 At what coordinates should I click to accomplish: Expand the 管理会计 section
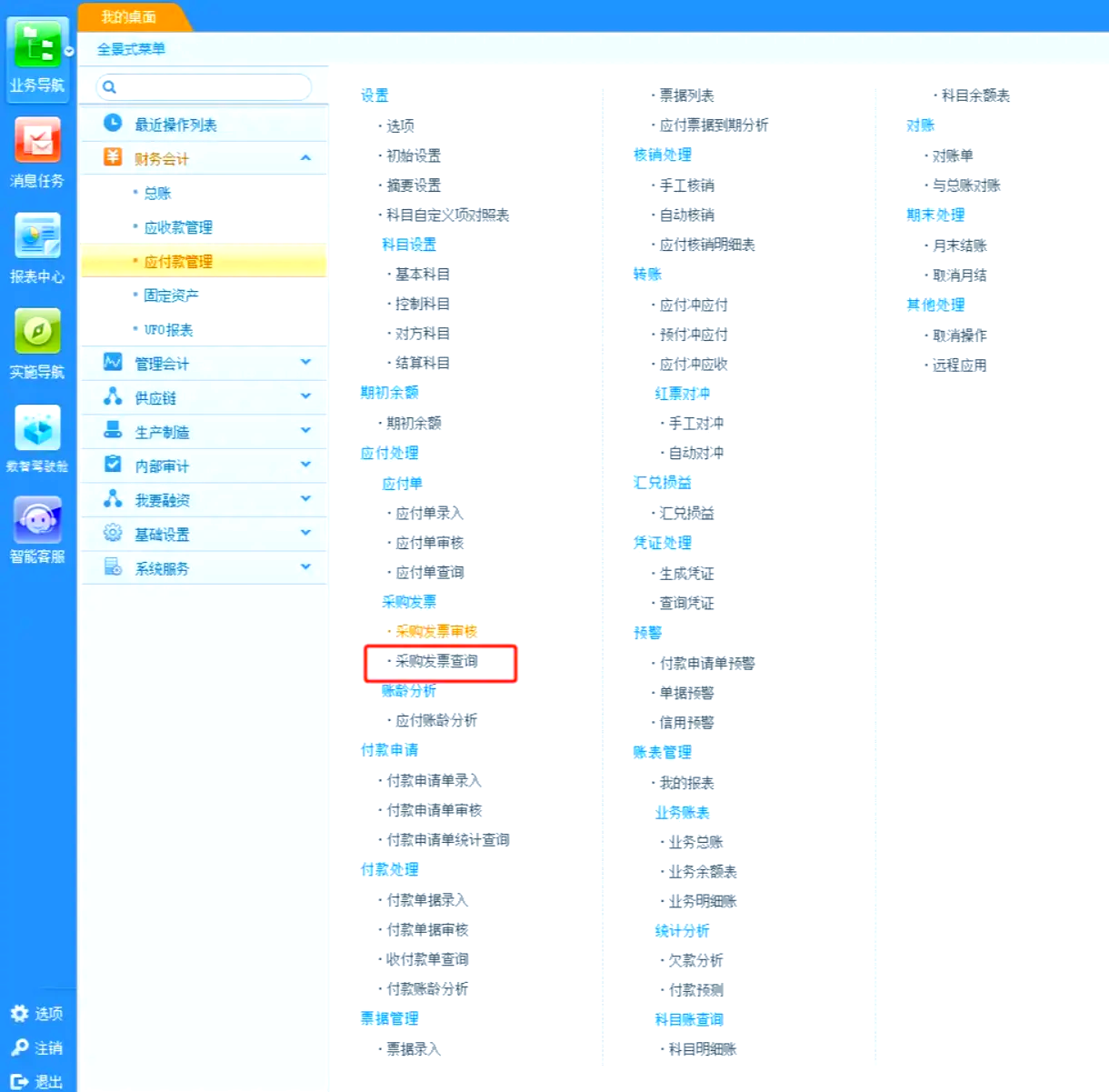tap(305, 363)
